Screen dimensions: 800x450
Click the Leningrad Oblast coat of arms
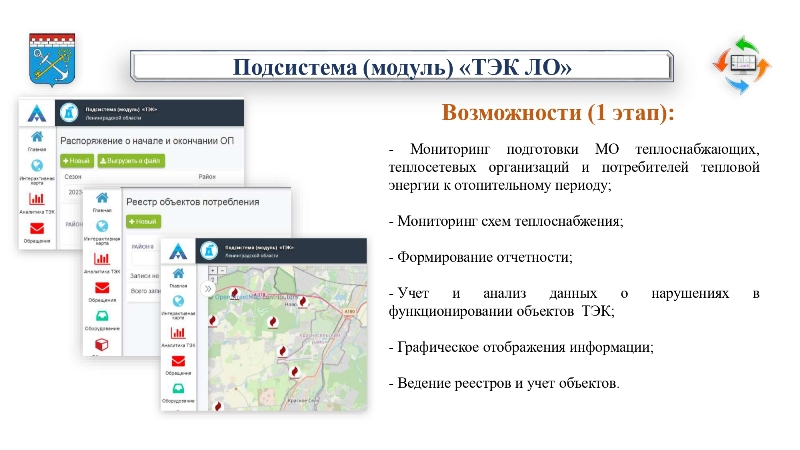[52, 60]
